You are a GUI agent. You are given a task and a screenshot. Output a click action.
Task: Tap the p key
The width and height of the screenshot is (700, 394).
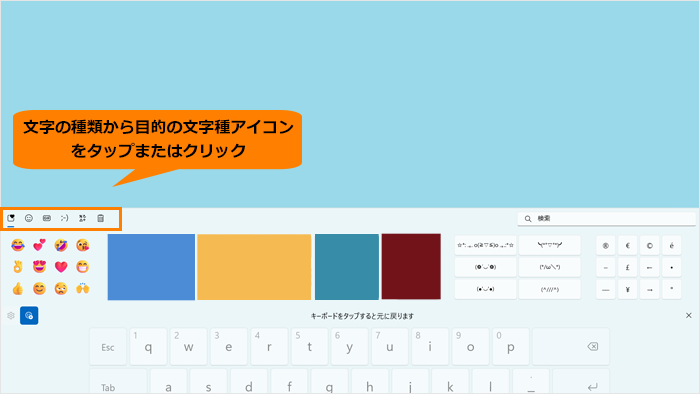coord(511,347)
